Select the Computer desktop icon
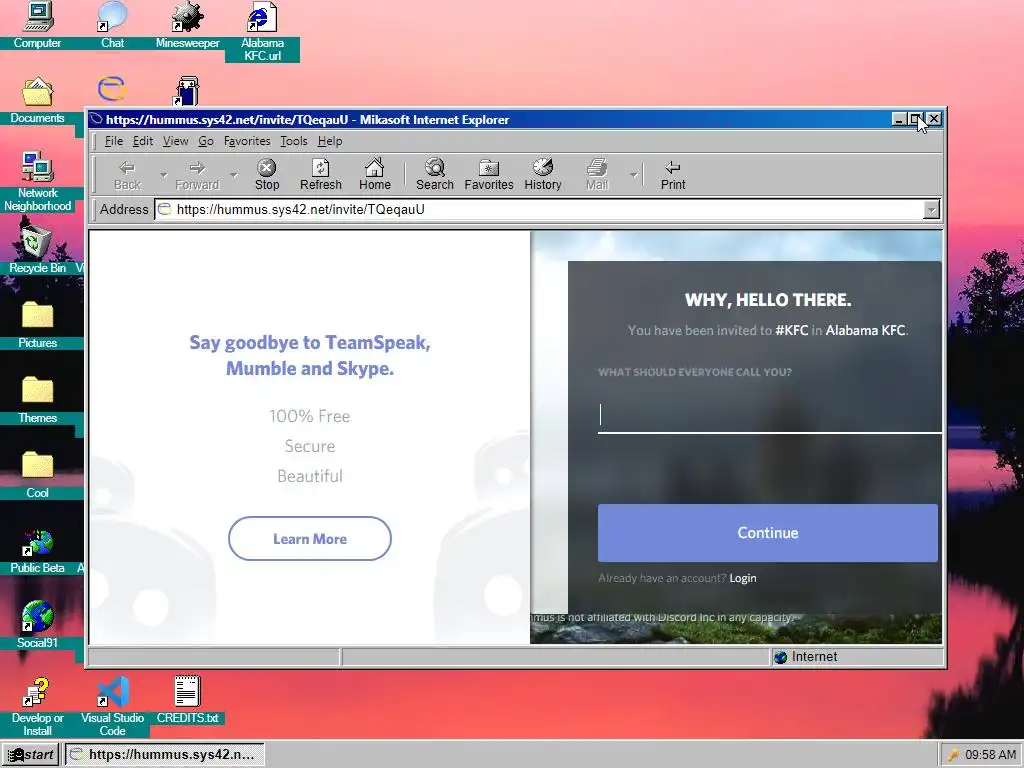The width and height of the screenshot is (1024, 768). pos(37,25)
